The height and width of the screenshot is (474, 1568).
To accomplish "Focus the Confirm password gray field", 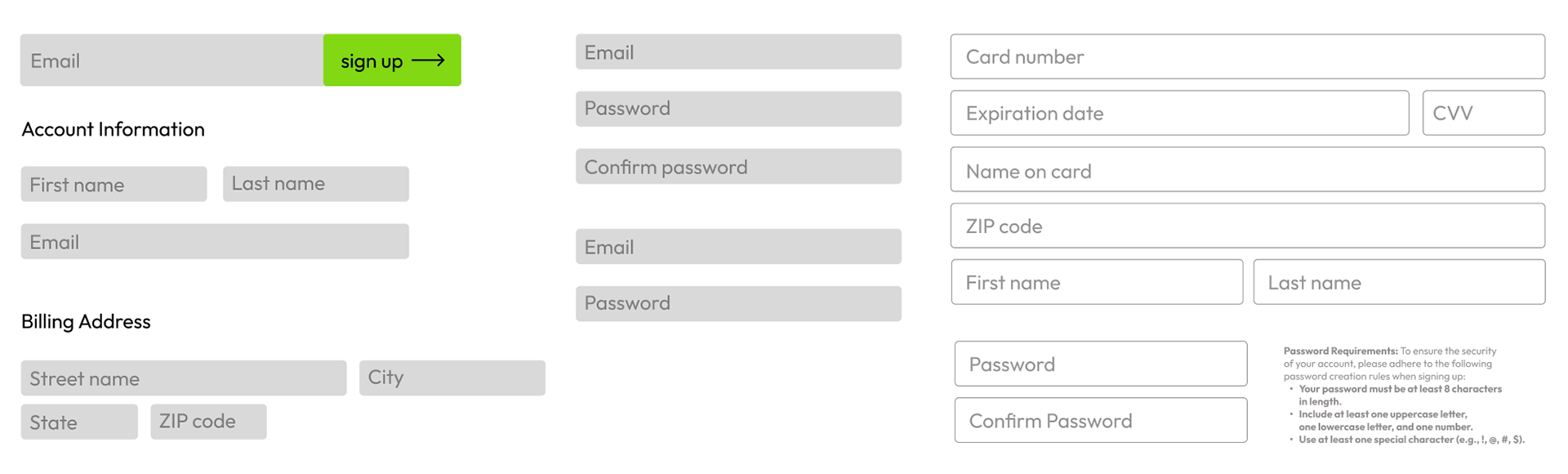I will (738, 166).
